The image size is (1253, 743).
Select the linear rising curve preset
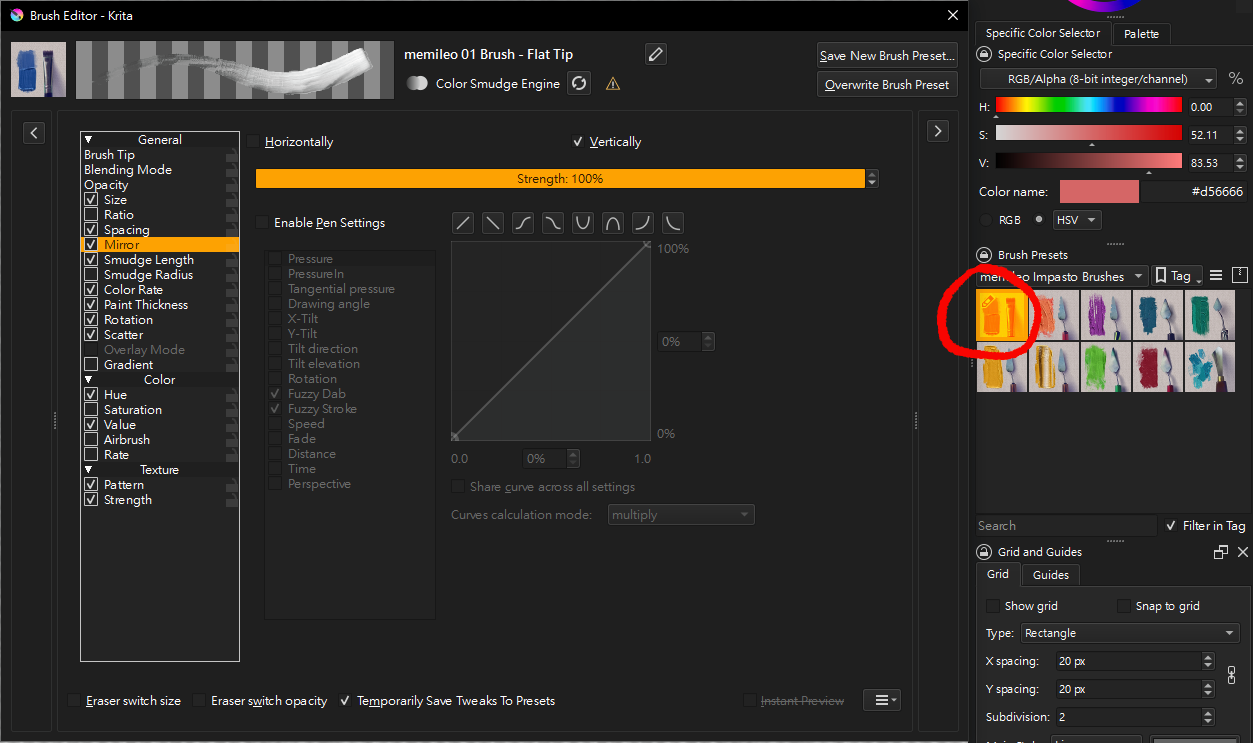tap(463, 223)
